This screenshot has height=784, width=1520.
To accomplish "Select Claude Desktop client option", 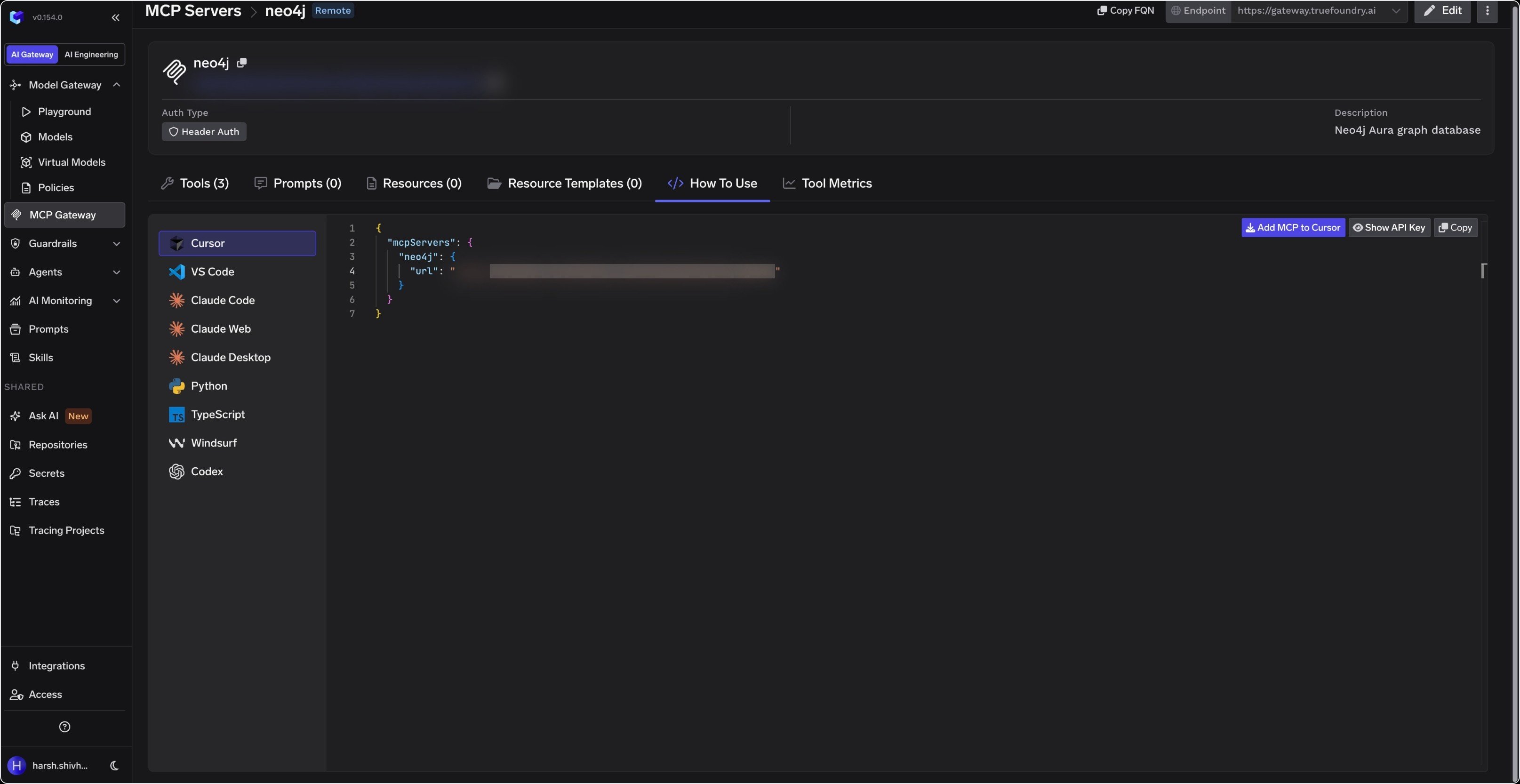I will point(237,358).
